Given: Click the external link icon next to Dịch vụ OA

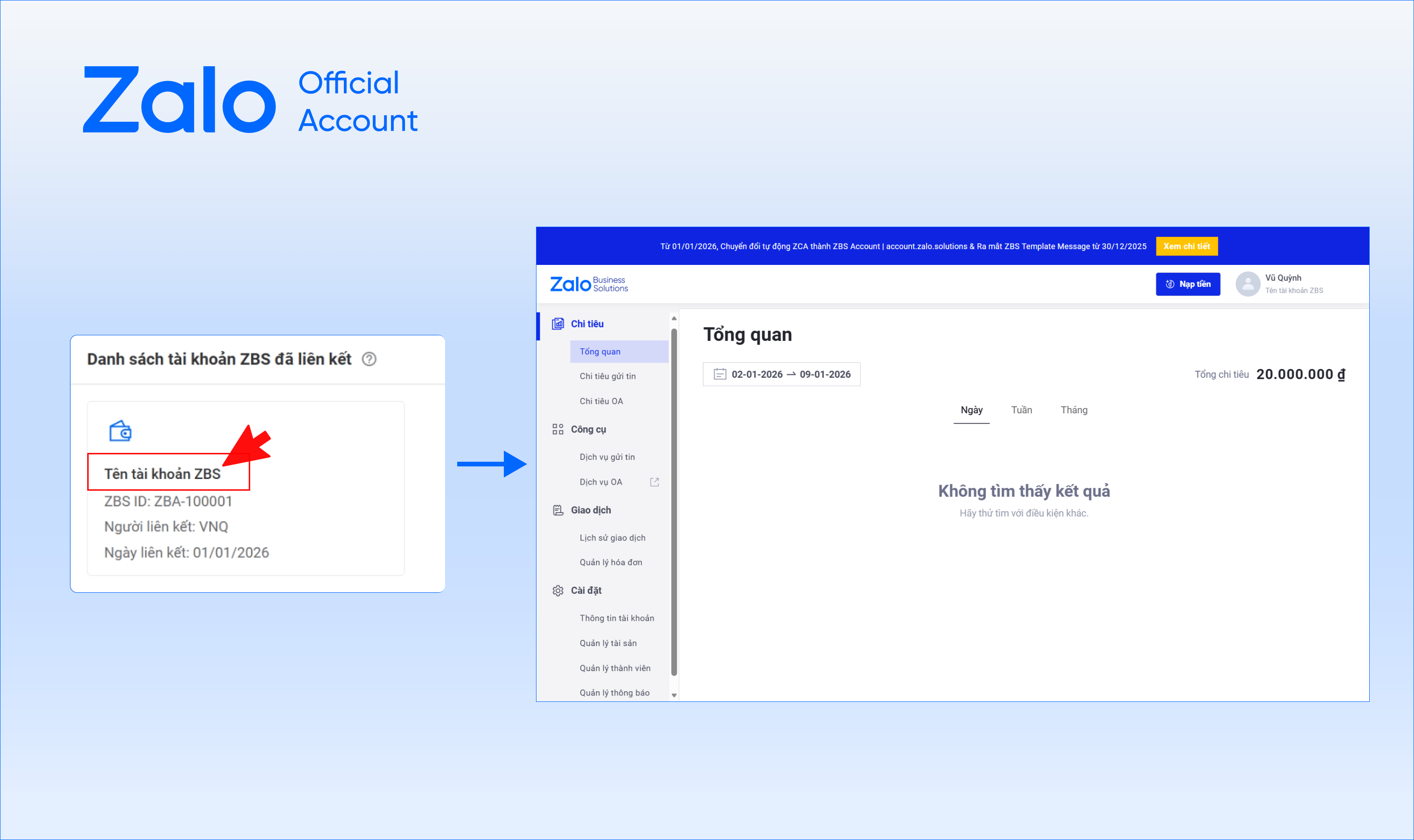Looking at the screenshot, I should pos(655,482).
